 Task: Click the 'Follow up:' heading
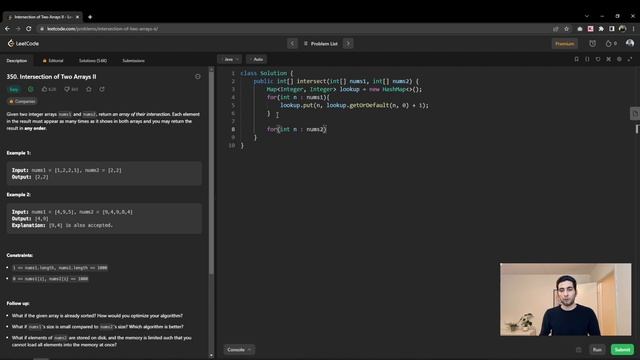click(18, 303)
